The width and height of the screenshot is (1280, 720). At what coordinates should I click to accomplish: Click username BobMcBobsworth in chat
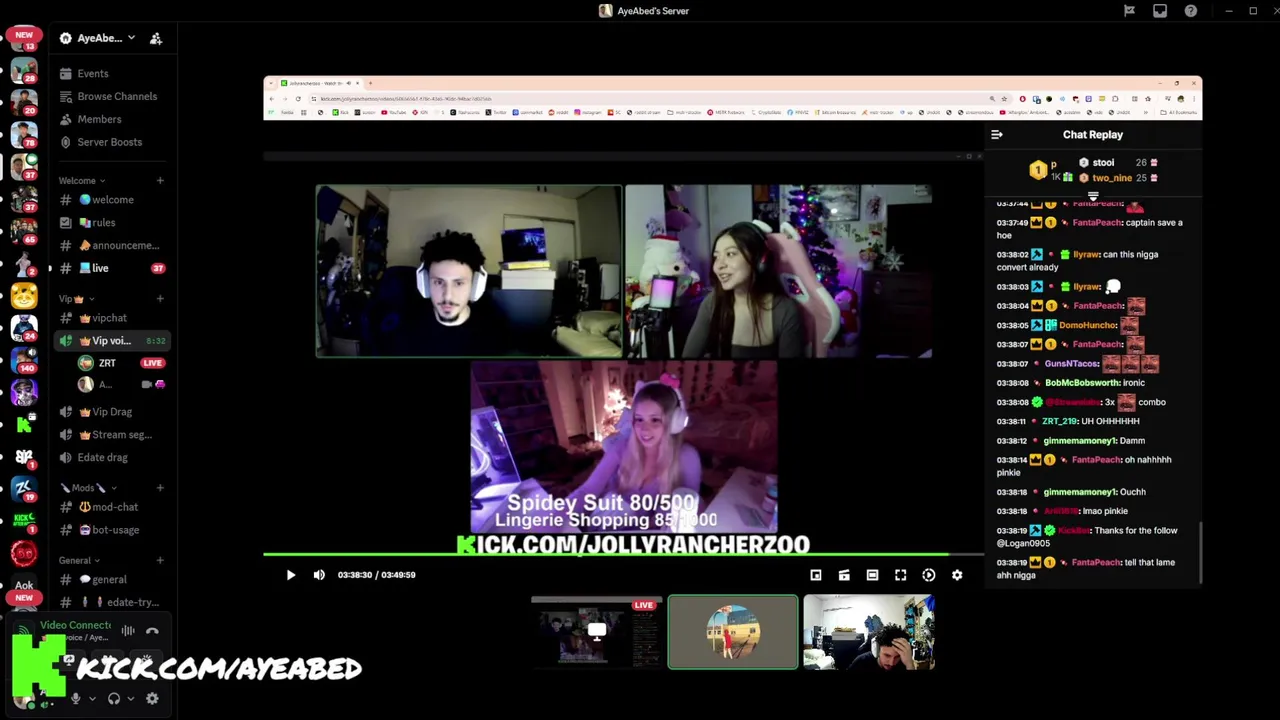click(1082, 383)
